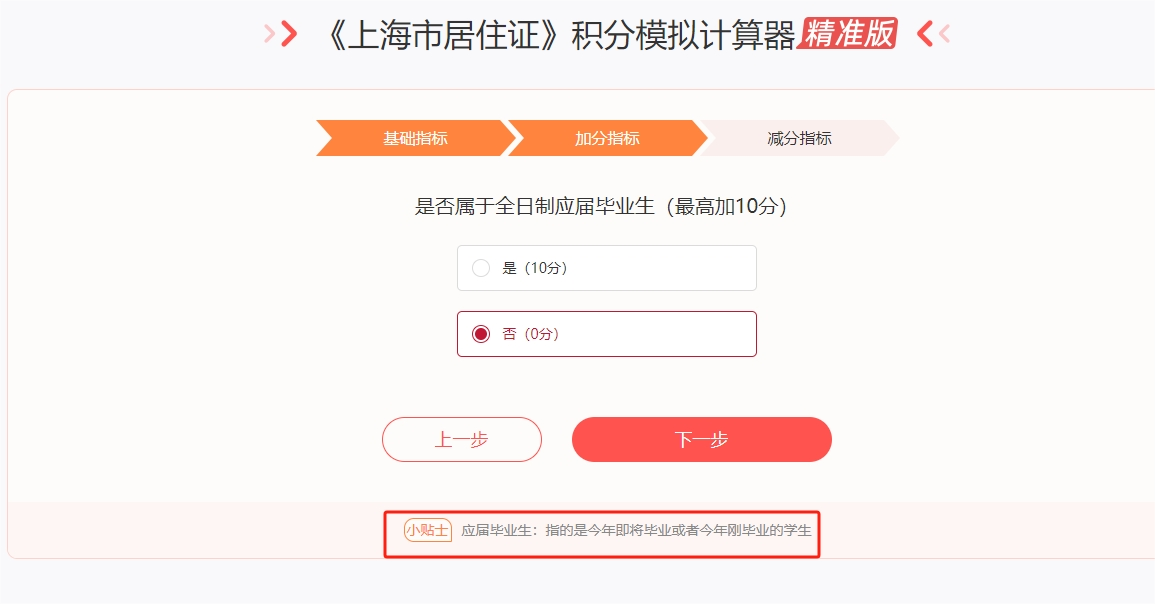Viewport: 1155px width, 604px height.
Task: Open the 加分指标 step tab
Action: [607, 138]
